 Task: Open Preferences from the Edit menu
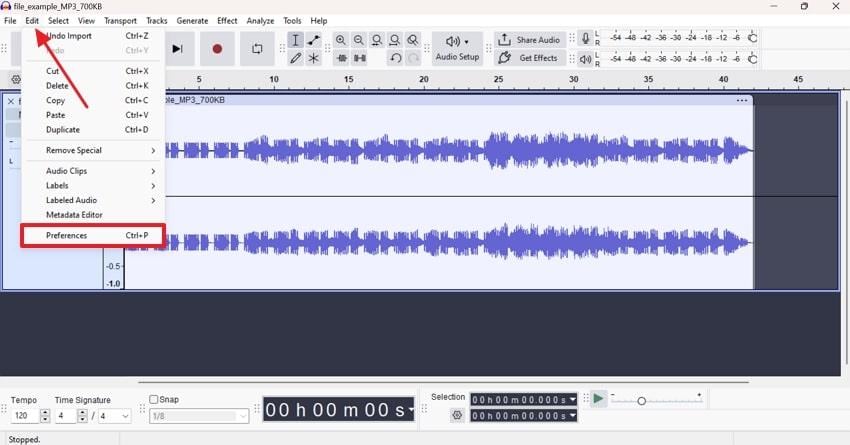pyautogui.click(x=93, y=235)
